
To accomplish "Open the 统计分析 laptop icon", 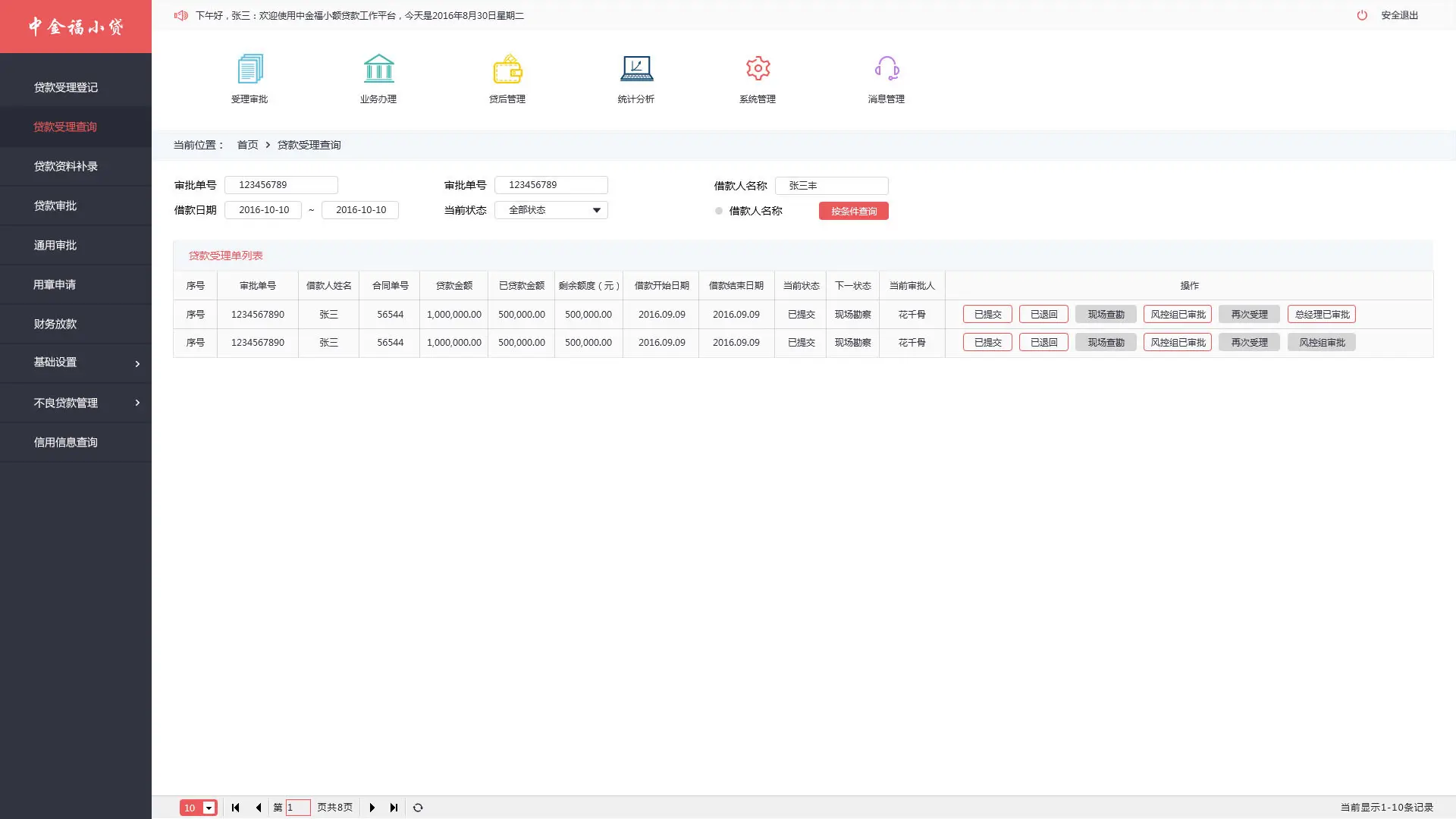I will [x=636, y=69].
